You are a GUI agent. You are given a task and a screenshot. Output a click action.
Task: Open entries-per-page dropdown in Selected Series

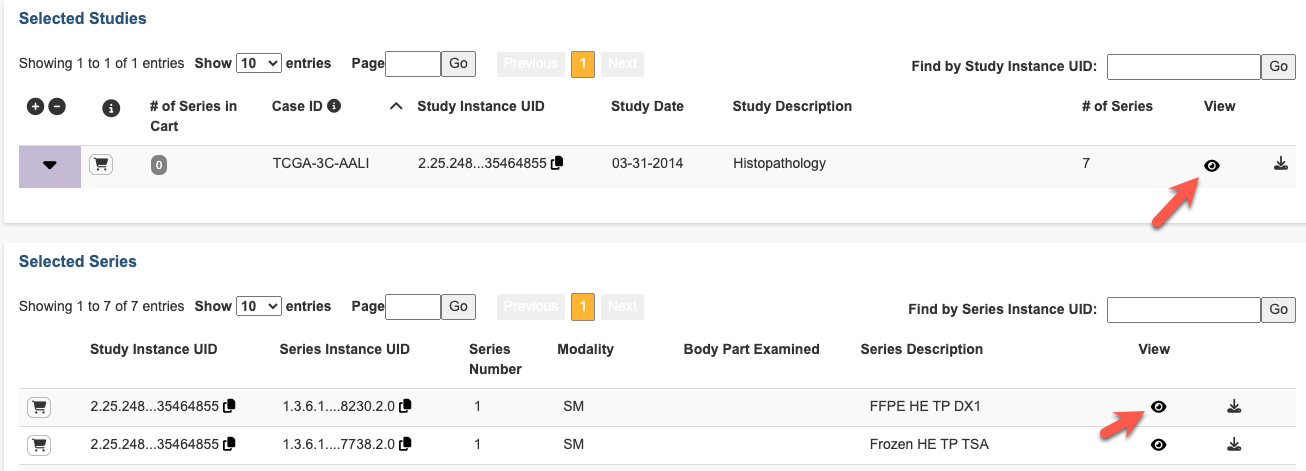(258, 306)
